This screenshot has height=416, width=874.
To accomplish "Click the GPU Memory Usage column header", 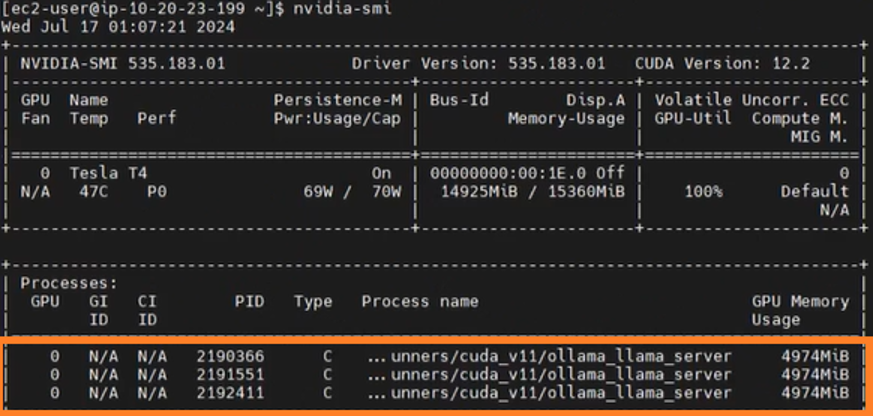I will [x=800, y=311].
